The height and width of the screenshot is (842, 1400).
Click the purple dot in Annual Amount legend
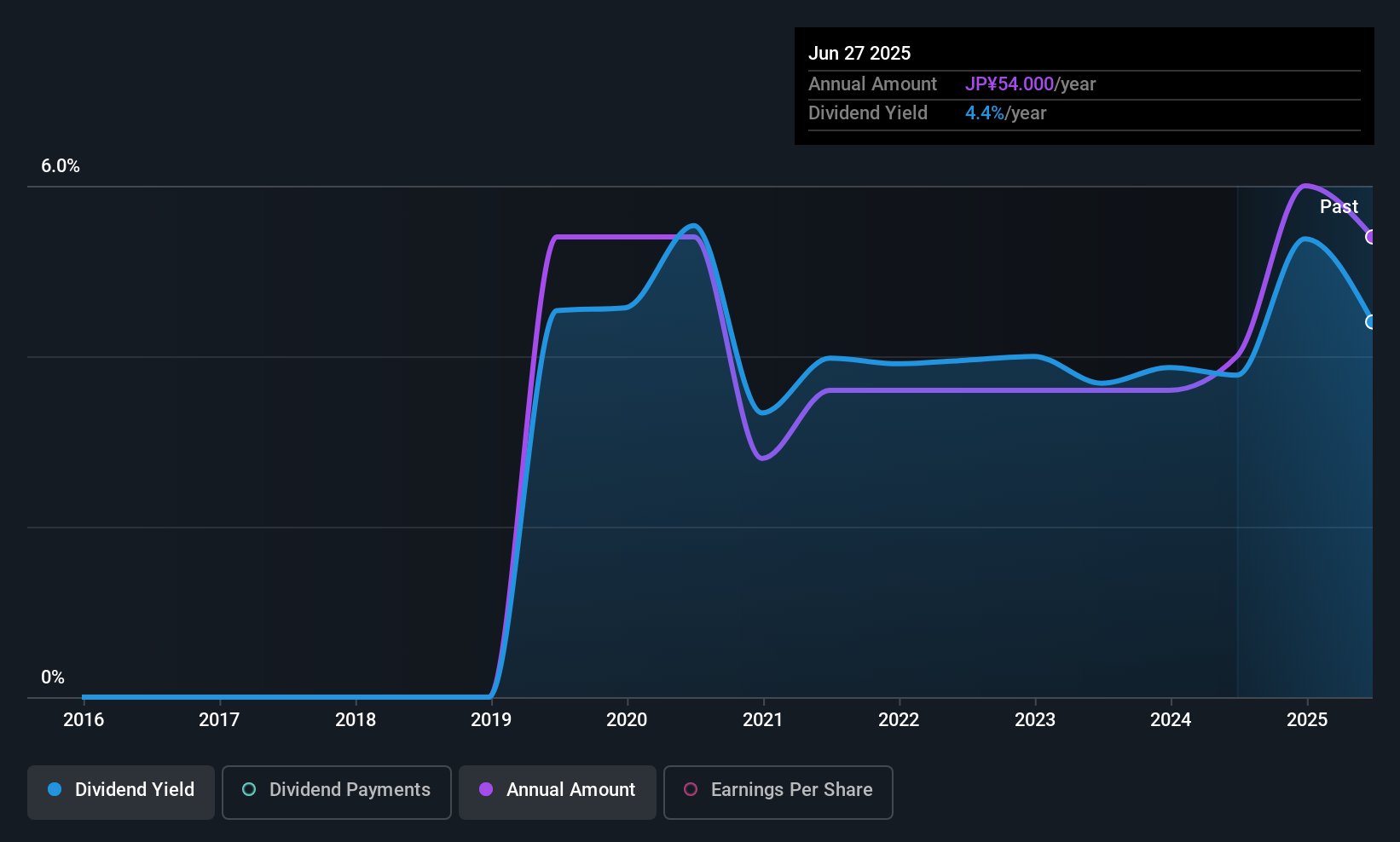click(484, 790)
